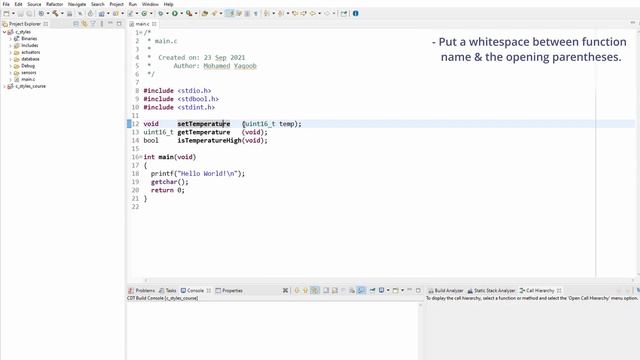Open the Help menu

pos(168,4)
